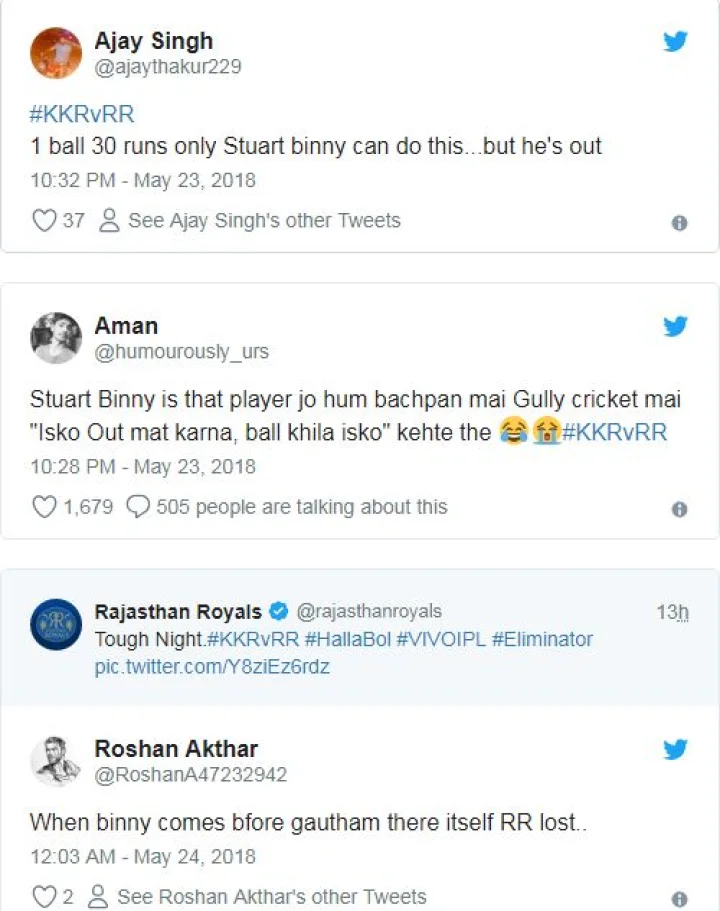Click Twitter bird icon on Ajay Singh's tweet
Viewport: 720px width, 911px height.
tap(676, 42)
